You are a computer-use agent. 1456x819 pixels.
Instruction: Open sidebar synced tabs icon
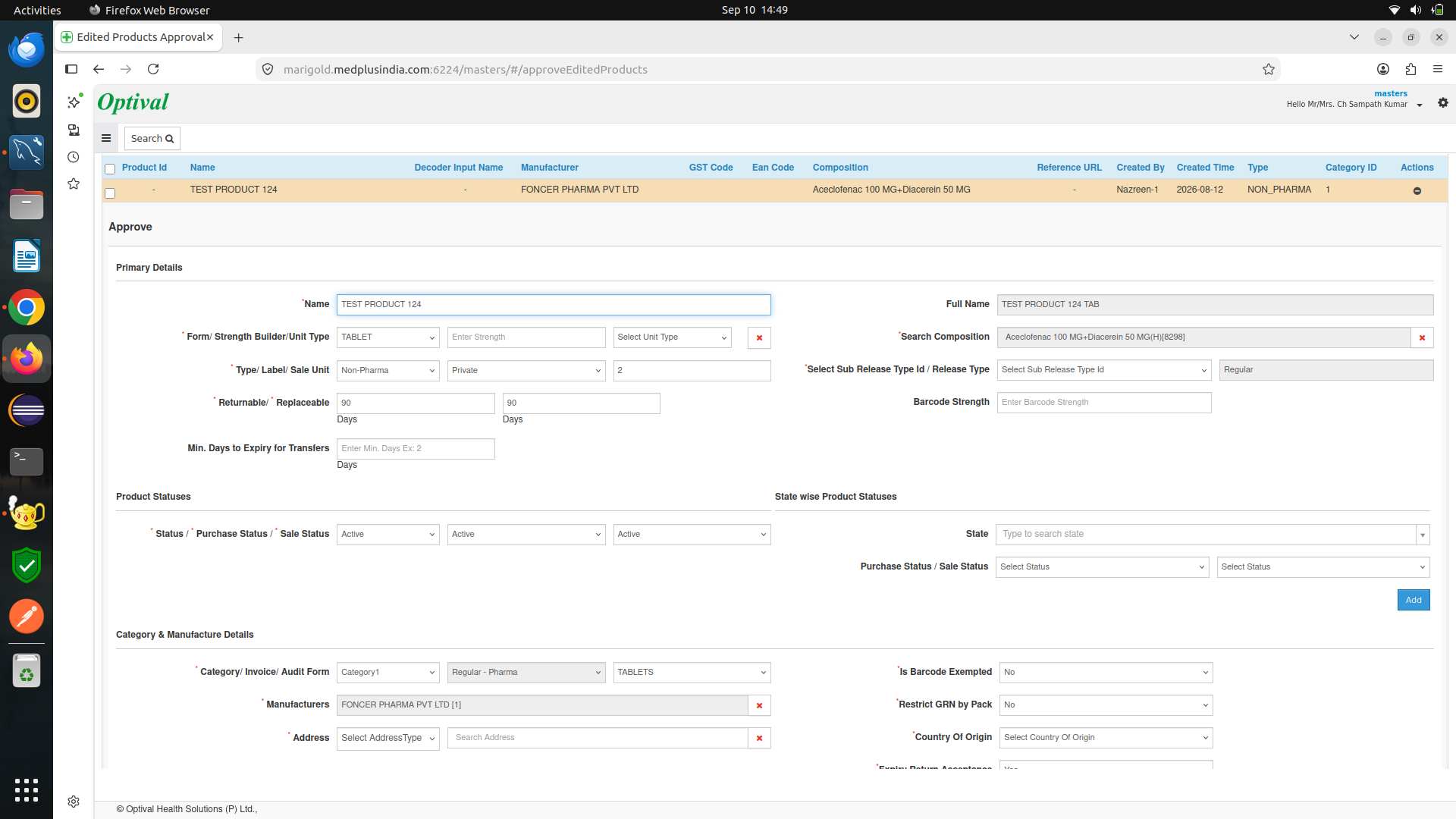tap(74, 130)
